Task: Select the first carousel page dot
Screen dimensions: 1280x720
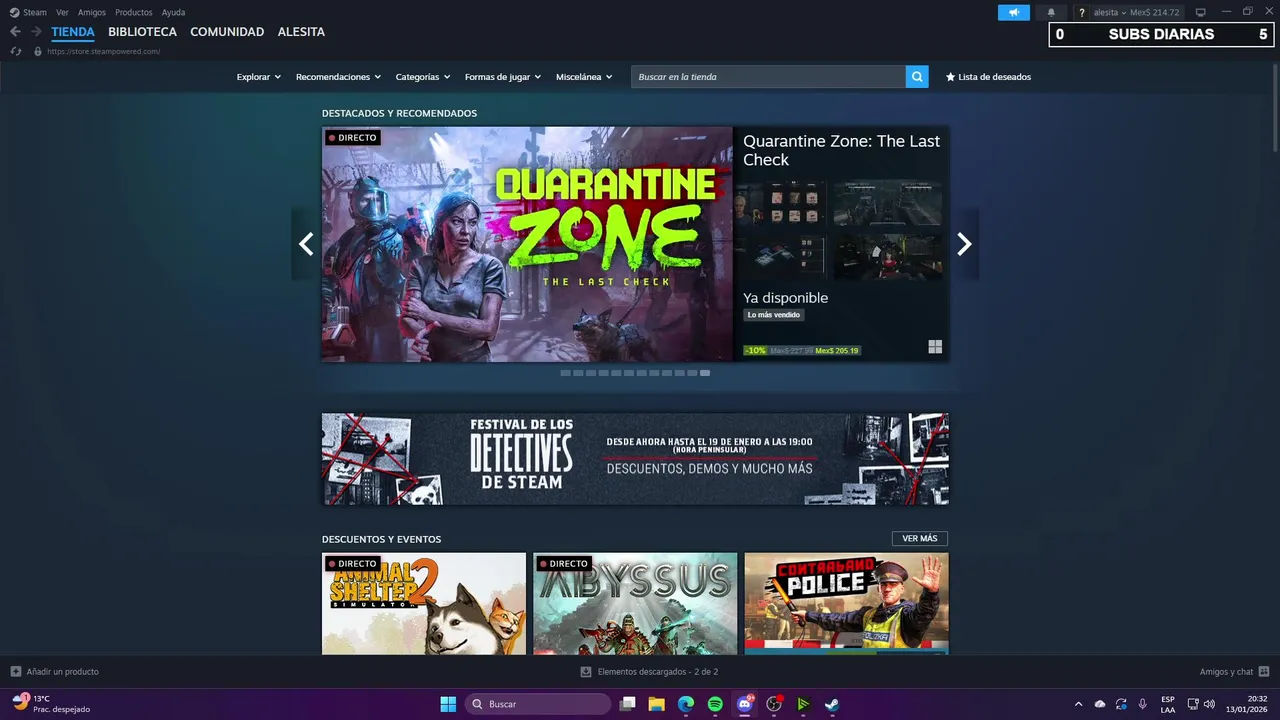Action: click(x=565, y=373)
